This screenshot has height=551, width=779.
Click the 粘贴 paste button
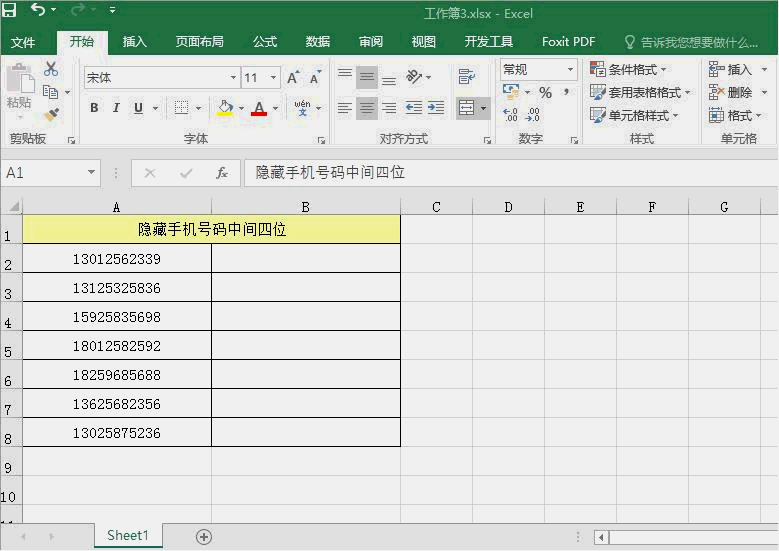[19, 92]
